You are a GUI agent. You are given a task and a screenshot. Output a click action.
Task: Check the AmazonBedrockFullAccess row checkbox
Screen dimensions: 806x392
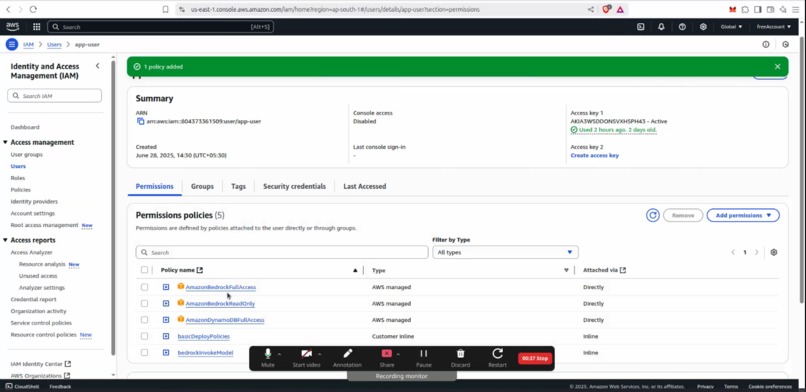click(x=144, y=287)
